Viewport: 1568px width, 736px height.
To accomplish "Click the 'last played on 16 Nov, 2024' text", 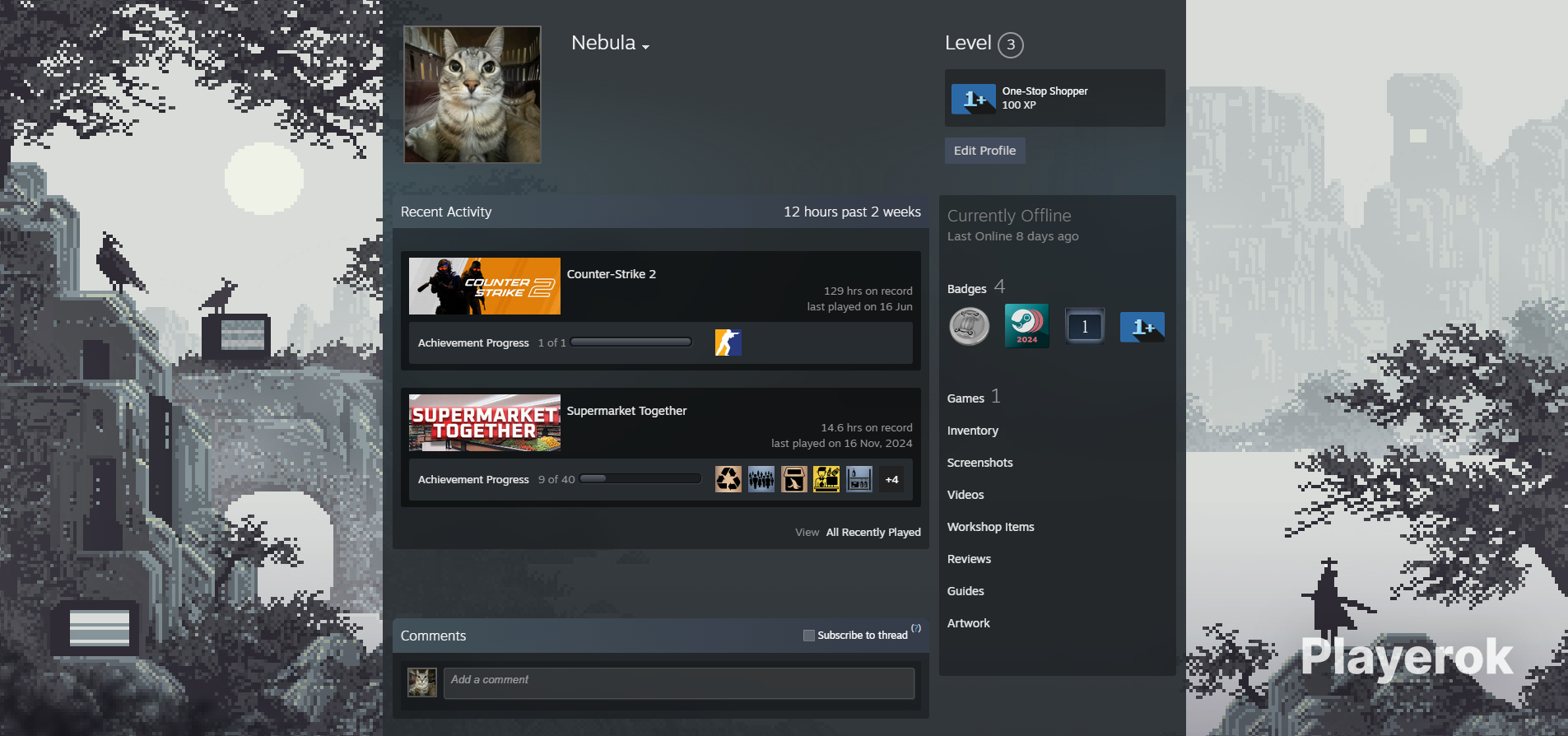I will click(841, 444).
